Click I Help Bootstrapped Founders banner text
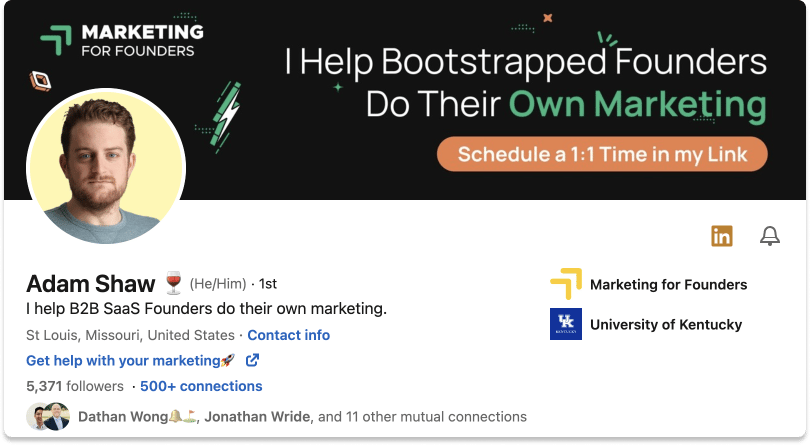The image size is (810, 445). [x=526, y=62]
